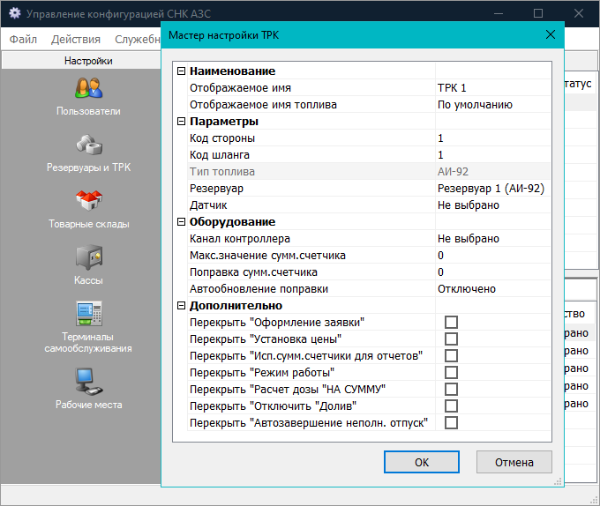Screen dimensions: 600x506
Task: Enable Перекрыть "Оформление заявки" checkbox
Action: coord(451,322)
